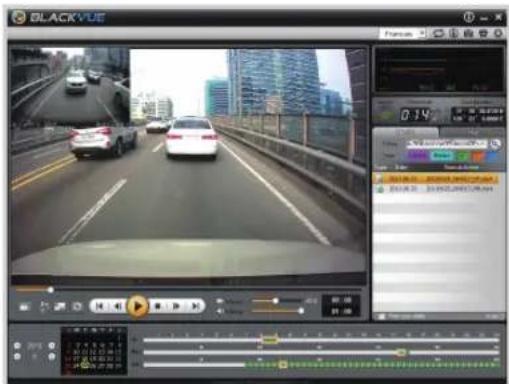Click the 0:14 speed display
This screenshot has width=509, height=384.
416,115
